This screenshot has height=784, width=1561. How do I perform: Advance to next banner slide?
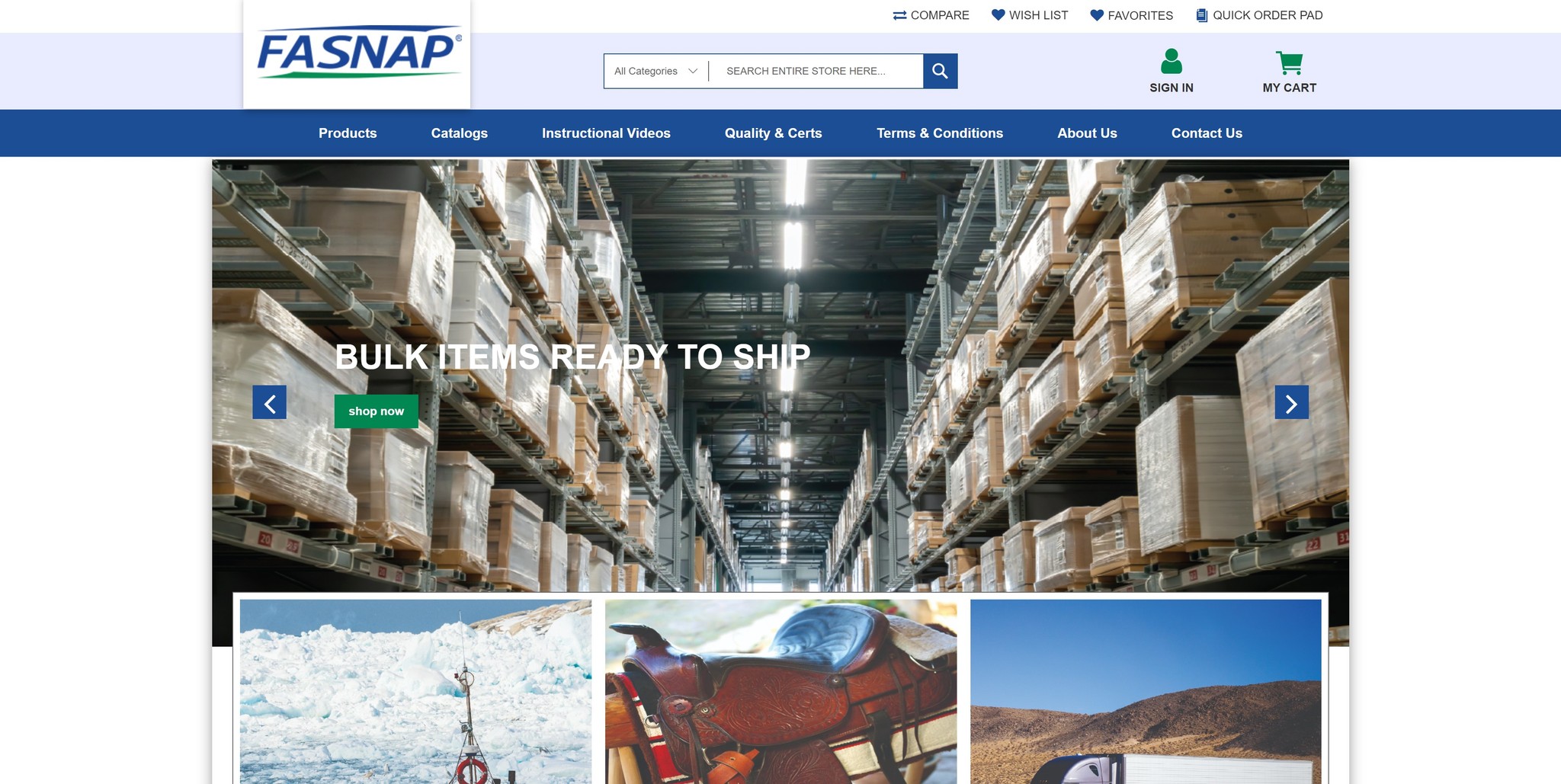click(x=1291, y=402)
